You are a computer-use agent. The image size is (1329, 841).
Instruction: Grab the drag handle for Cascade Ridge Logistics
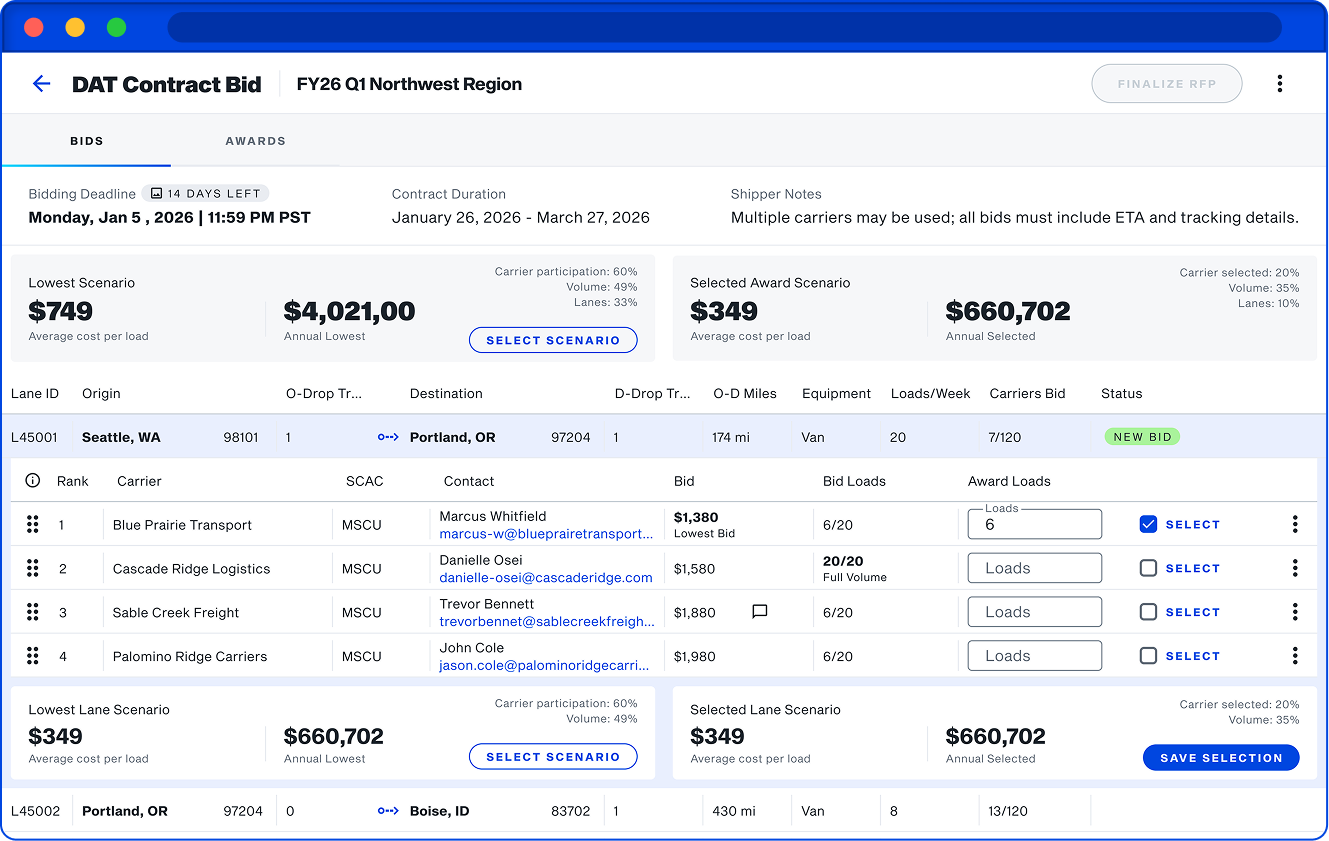[32, 568]
